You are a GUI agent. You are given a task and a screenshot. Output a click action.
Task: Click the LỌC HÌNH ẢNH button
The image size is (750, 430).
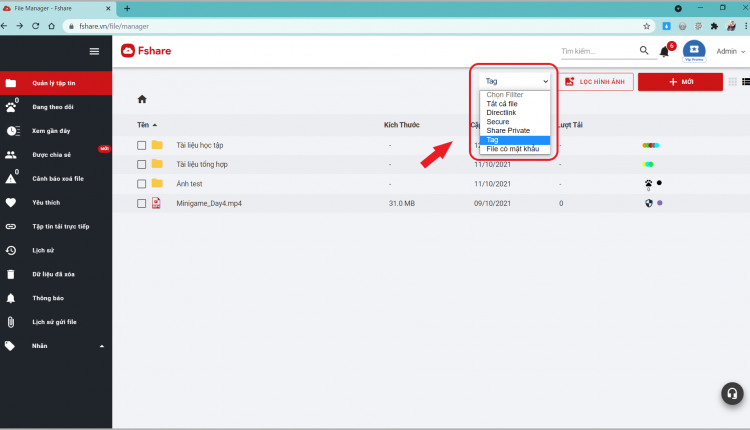596,82
